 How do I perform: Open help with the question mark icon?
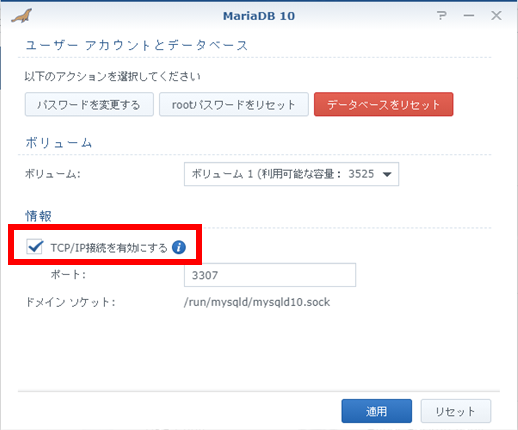442,15
